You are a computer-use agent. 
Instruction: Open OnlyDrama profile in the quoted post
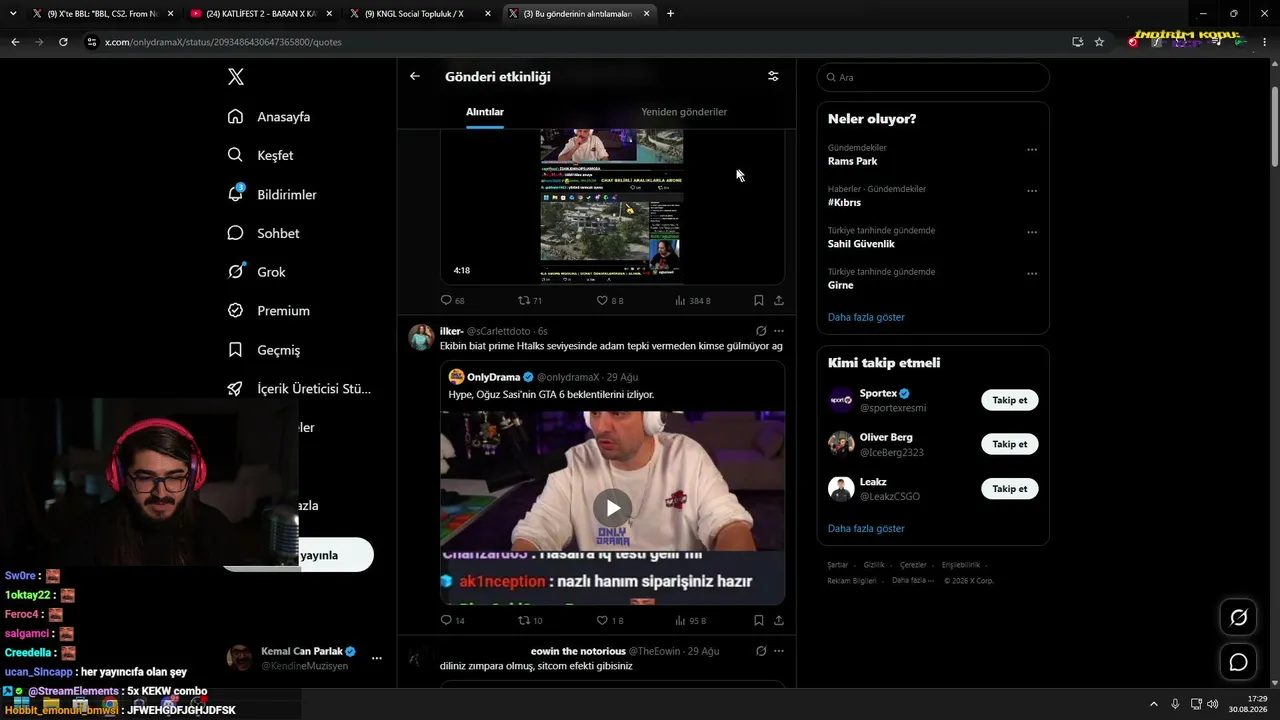tap(494, 377)
